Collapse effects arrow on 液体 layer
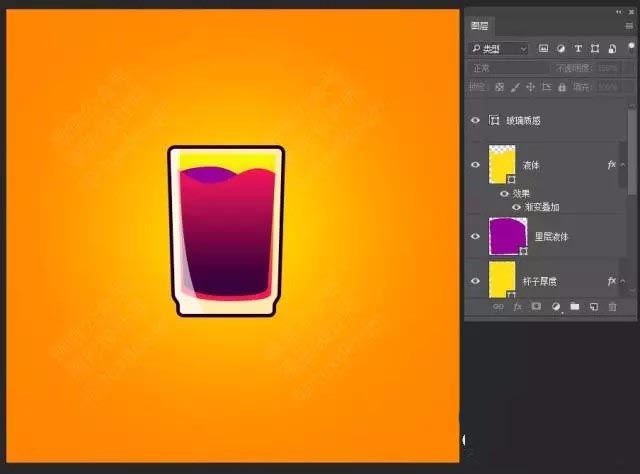640x474 pixels. coord(622,165)
